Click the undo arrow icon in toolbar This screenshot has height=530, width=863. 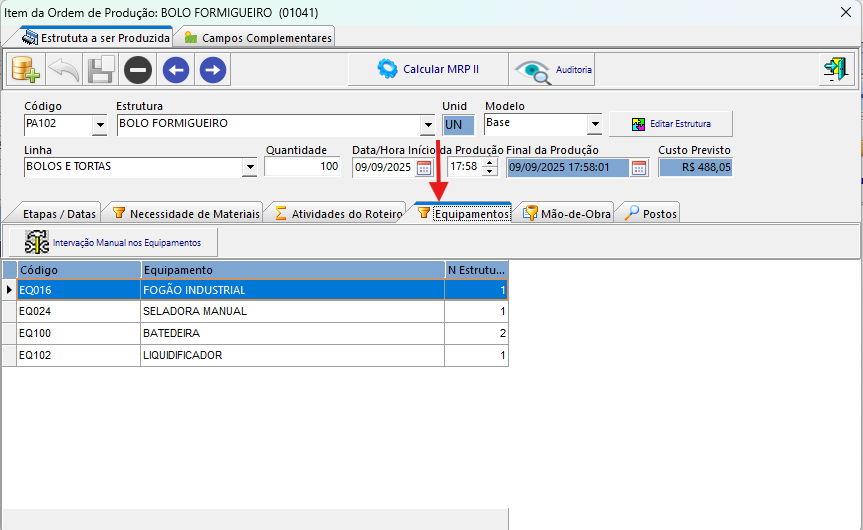[x=63, y=70]
